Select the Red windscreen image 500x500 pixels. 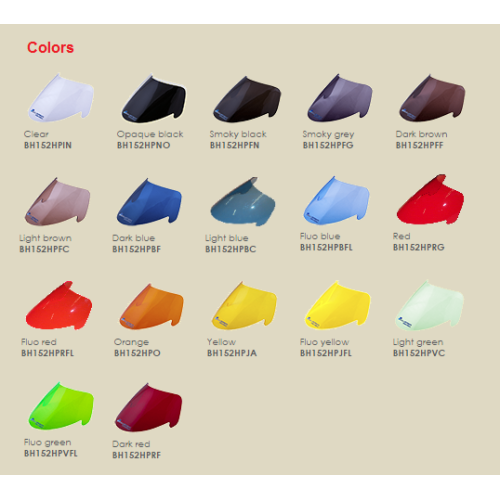click(430, 199)
